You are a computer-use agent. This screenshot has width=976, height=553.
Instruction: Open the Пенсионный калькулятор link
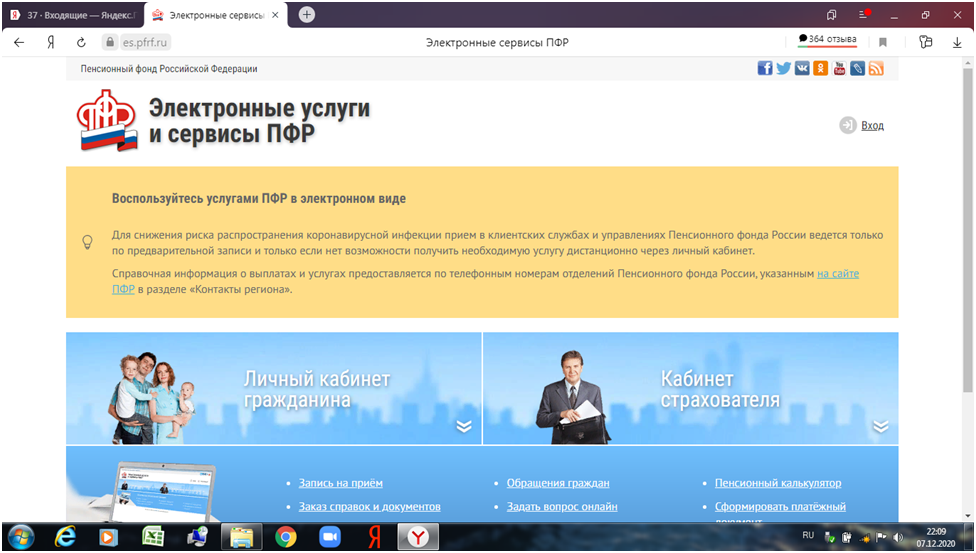tap(777, 483)
